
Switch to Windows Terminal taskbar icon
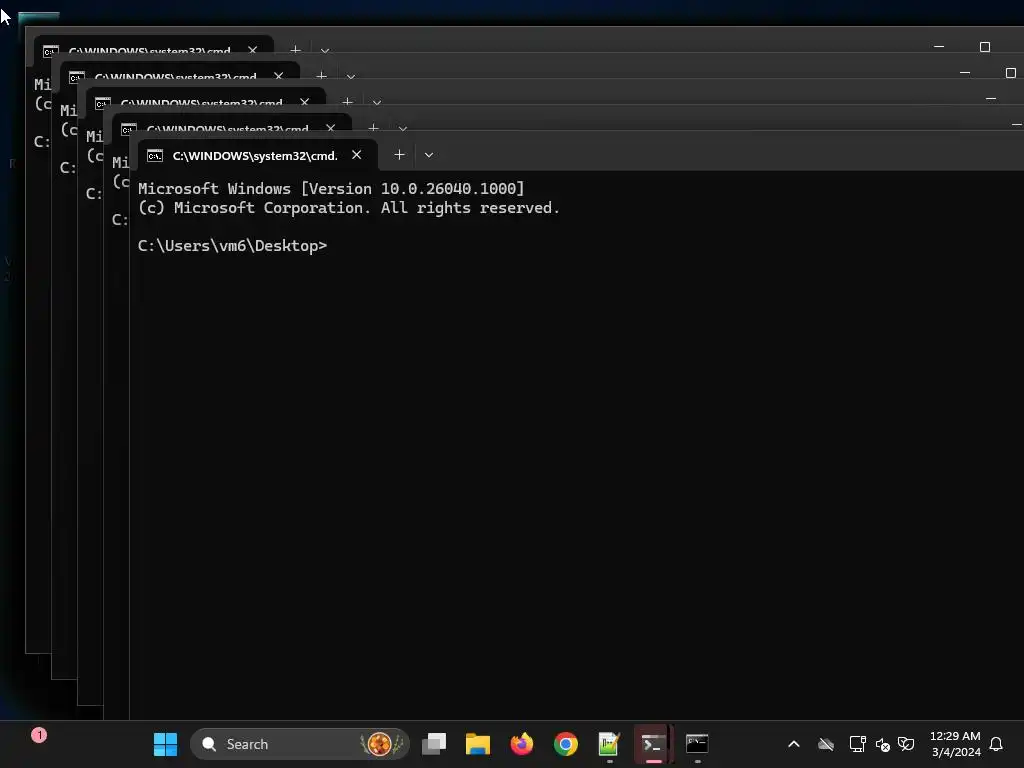pyautogui.click(x=653, y=744)
